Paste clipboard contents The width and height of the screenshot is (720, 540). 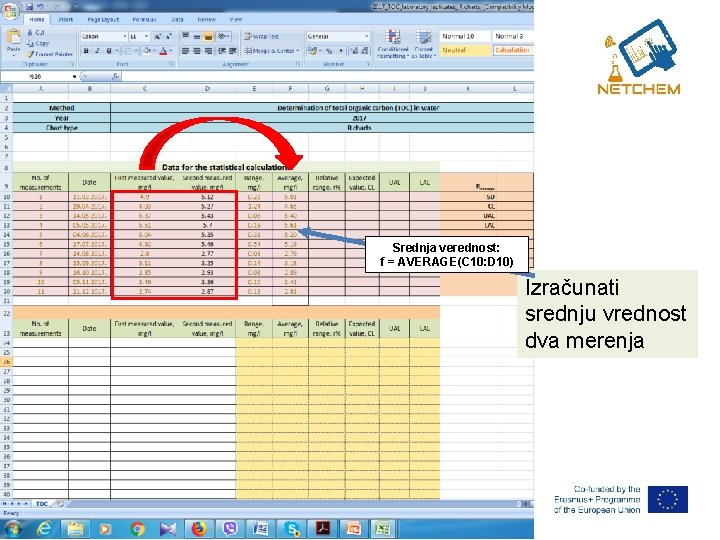(13, 41)
